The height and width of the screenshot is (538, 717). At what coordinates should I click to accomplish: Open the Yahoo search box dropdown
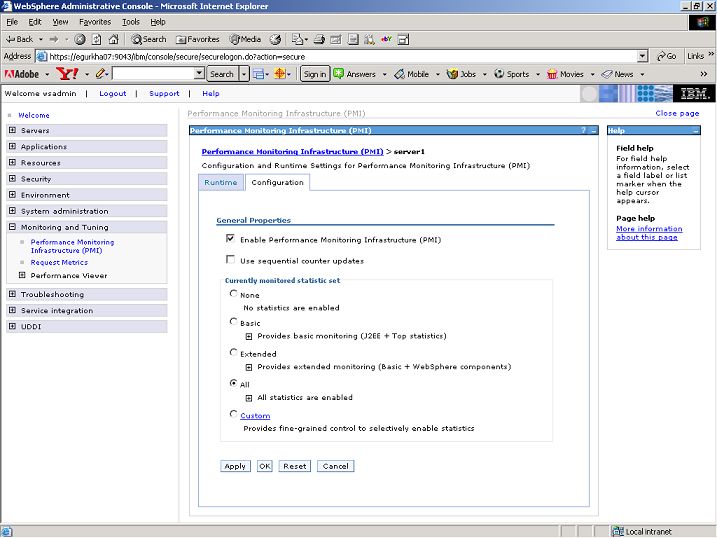(x=199, y=73)
